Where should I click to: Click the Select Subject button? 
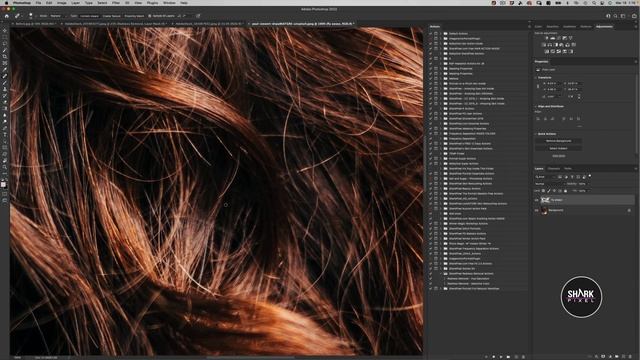[558, 148]
